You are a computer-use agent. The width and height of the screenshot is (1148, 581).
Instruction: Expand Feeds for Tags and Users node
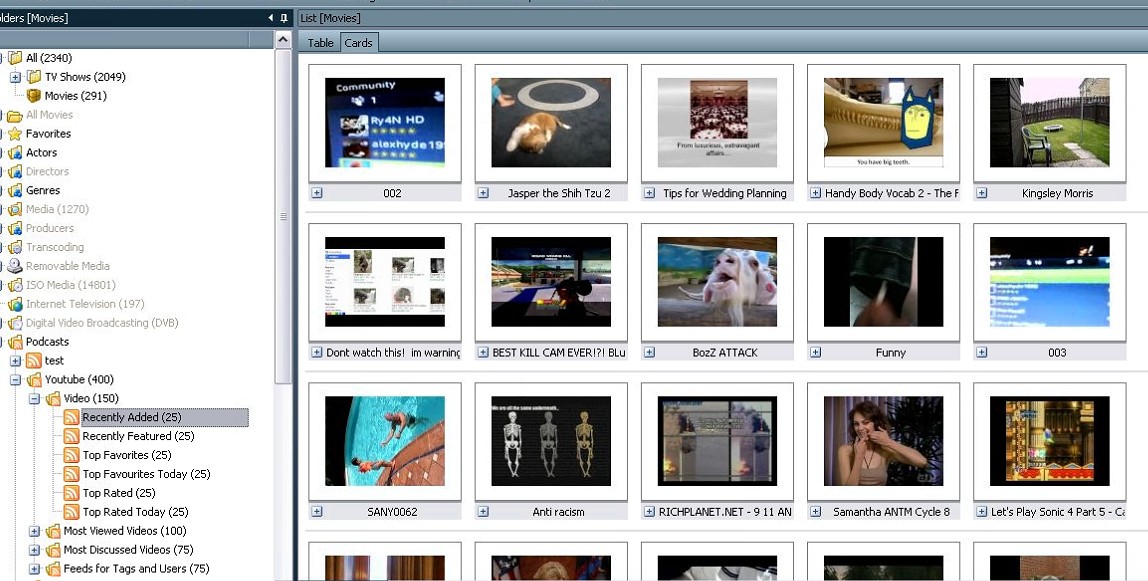coord(34,569)
